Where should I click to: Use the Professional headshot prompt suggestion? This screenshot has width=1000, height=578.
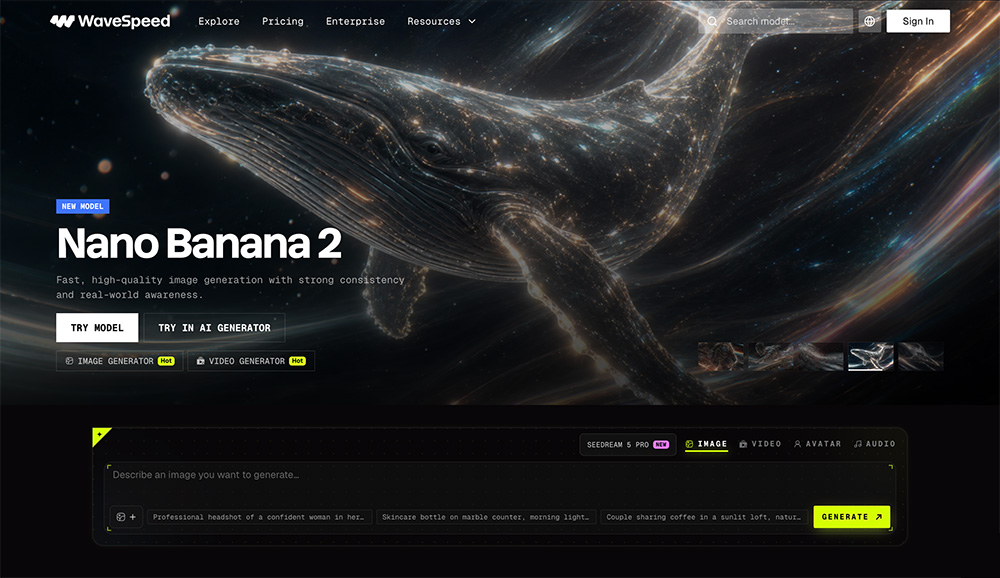point(258,517)
